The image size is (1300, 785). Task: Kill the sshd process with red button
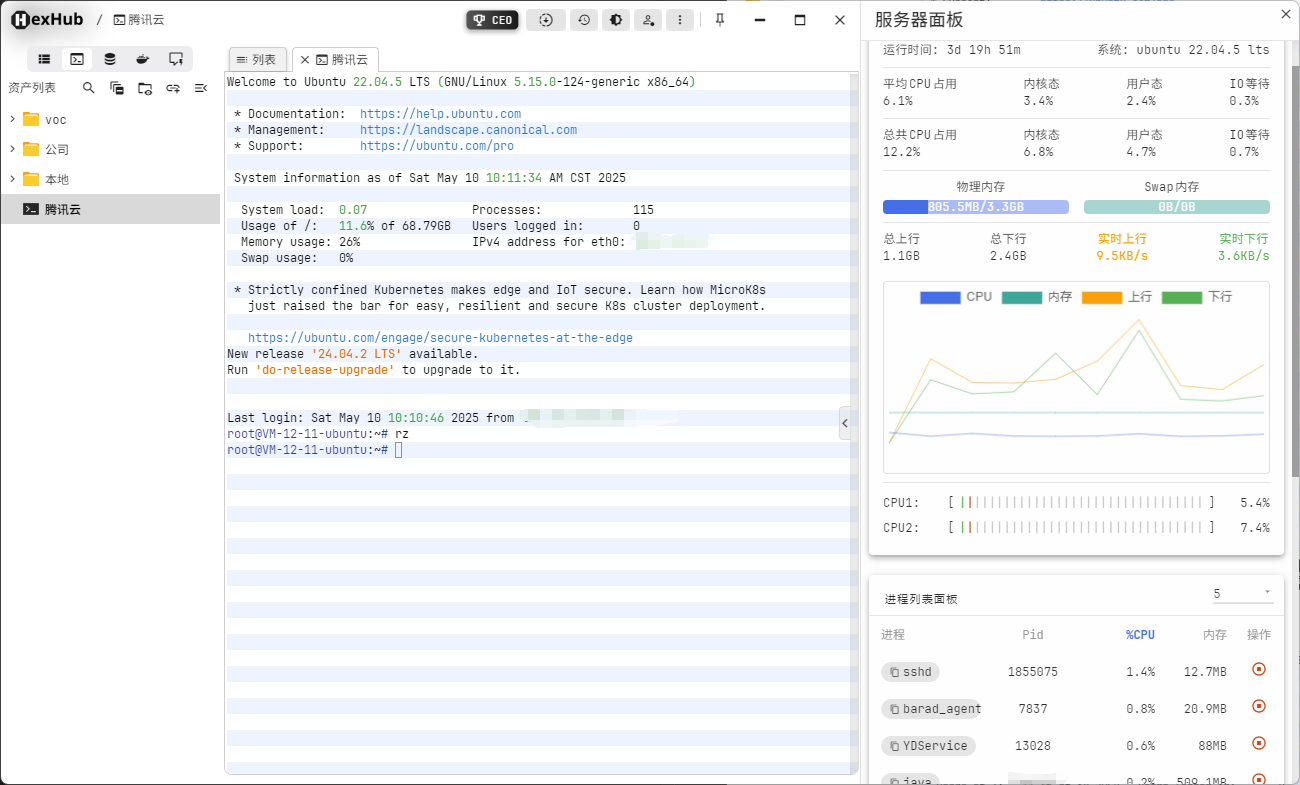[1258, 670]
